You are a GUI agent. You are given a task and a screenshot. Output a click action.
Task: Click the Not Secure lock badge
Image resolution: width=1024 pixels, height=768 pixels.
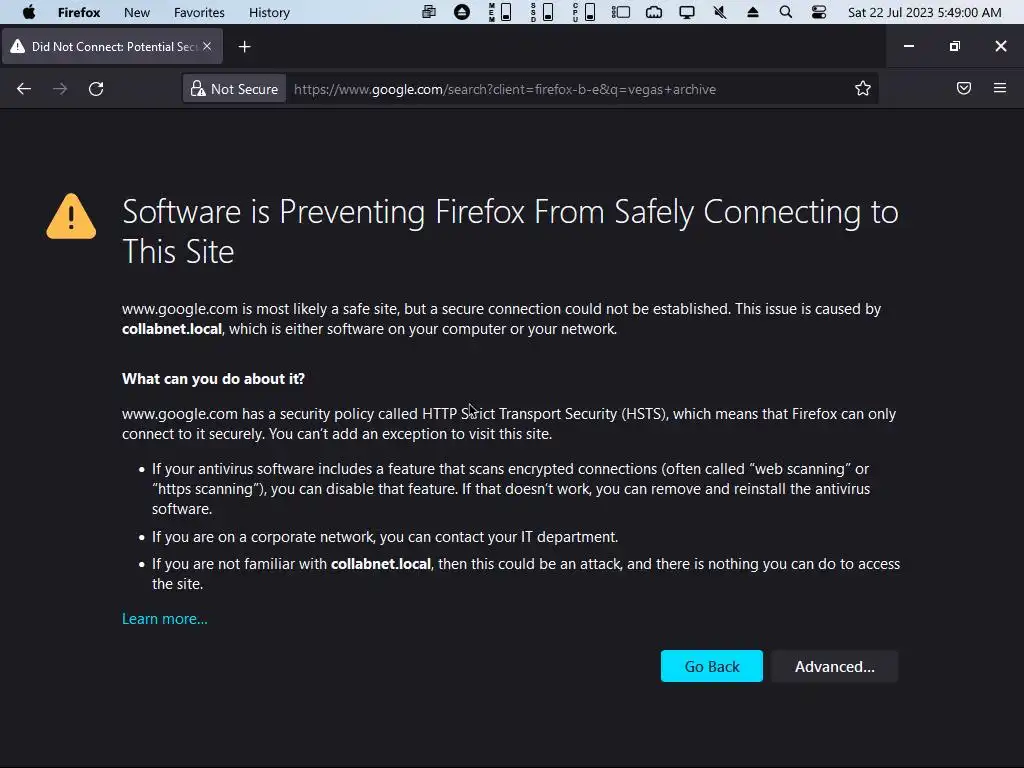click(234, 89)
